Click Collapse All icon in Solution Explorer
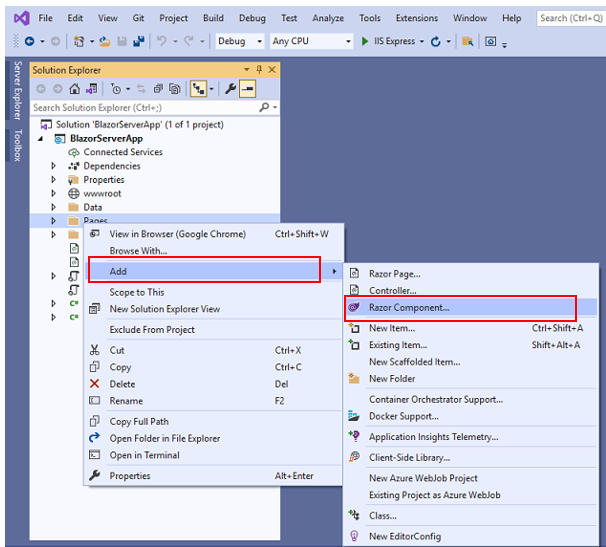 point(158,89)
